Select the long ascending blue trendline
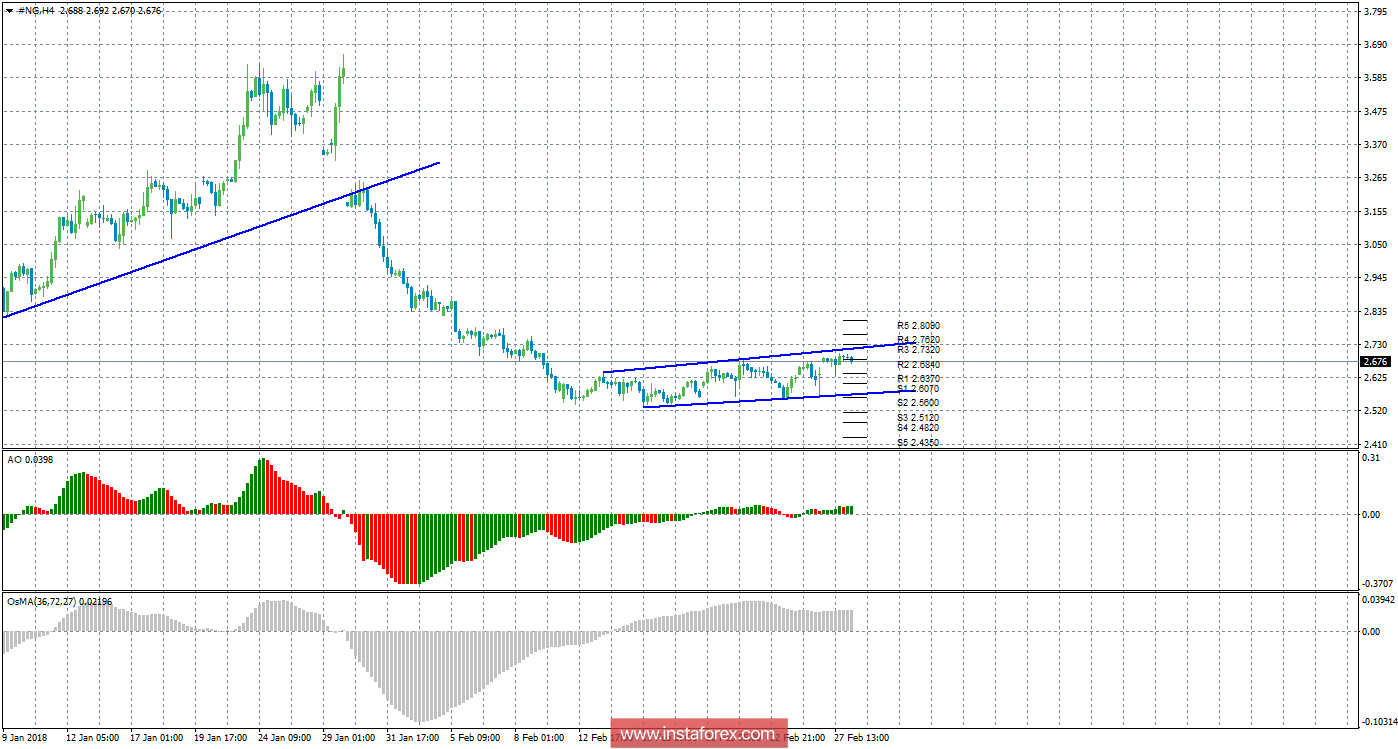Viewport: 1398px width, 749px height. pos(220,239)
